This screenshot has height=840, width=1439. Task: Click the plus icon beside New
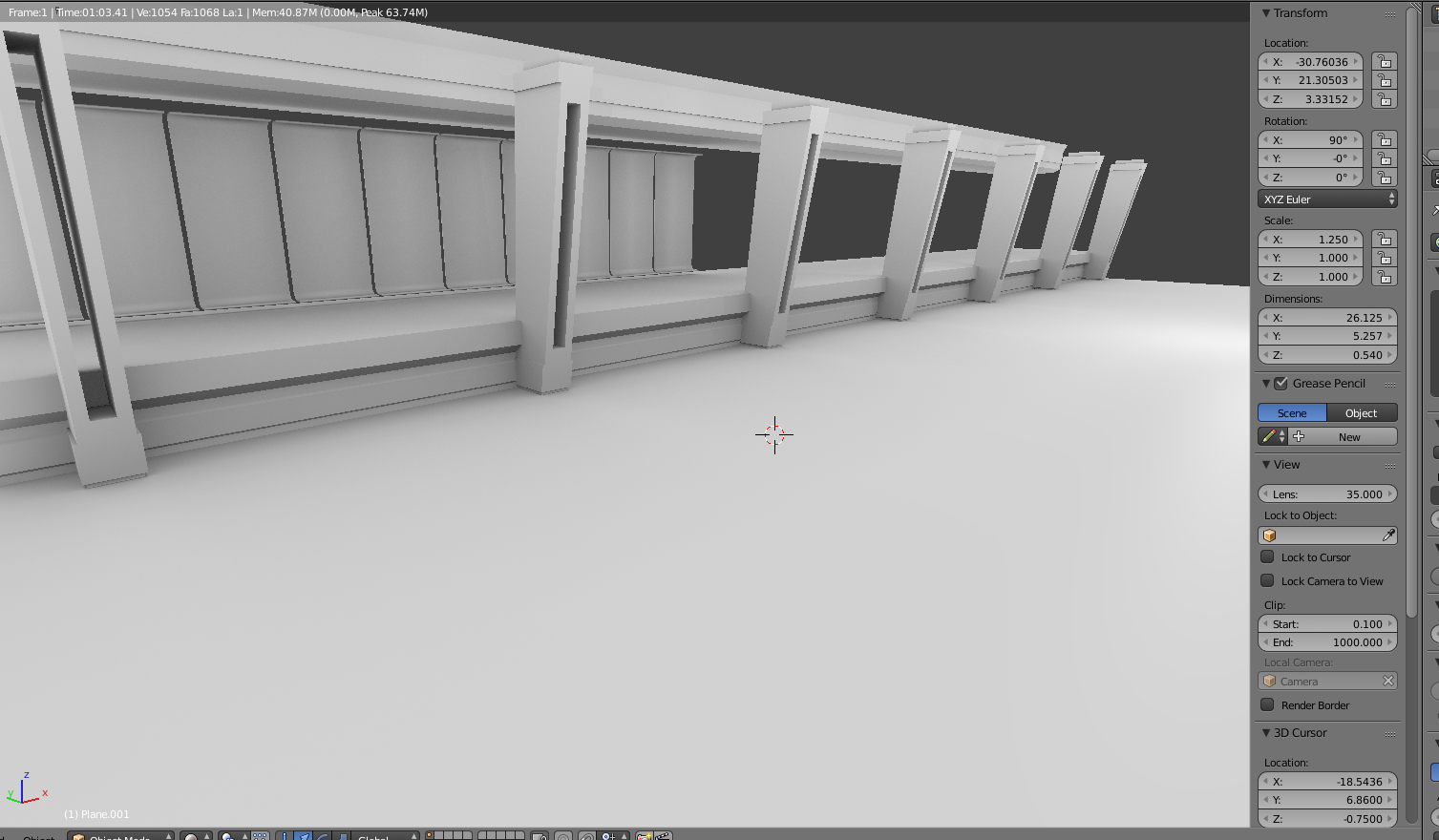pos(1299,436)
